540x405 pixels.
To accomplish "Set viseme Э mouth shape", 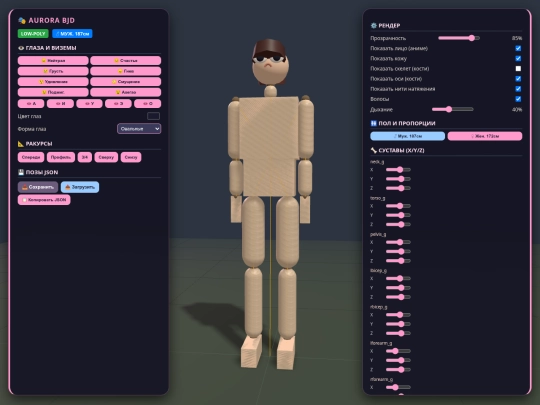I will click(118, 103).
